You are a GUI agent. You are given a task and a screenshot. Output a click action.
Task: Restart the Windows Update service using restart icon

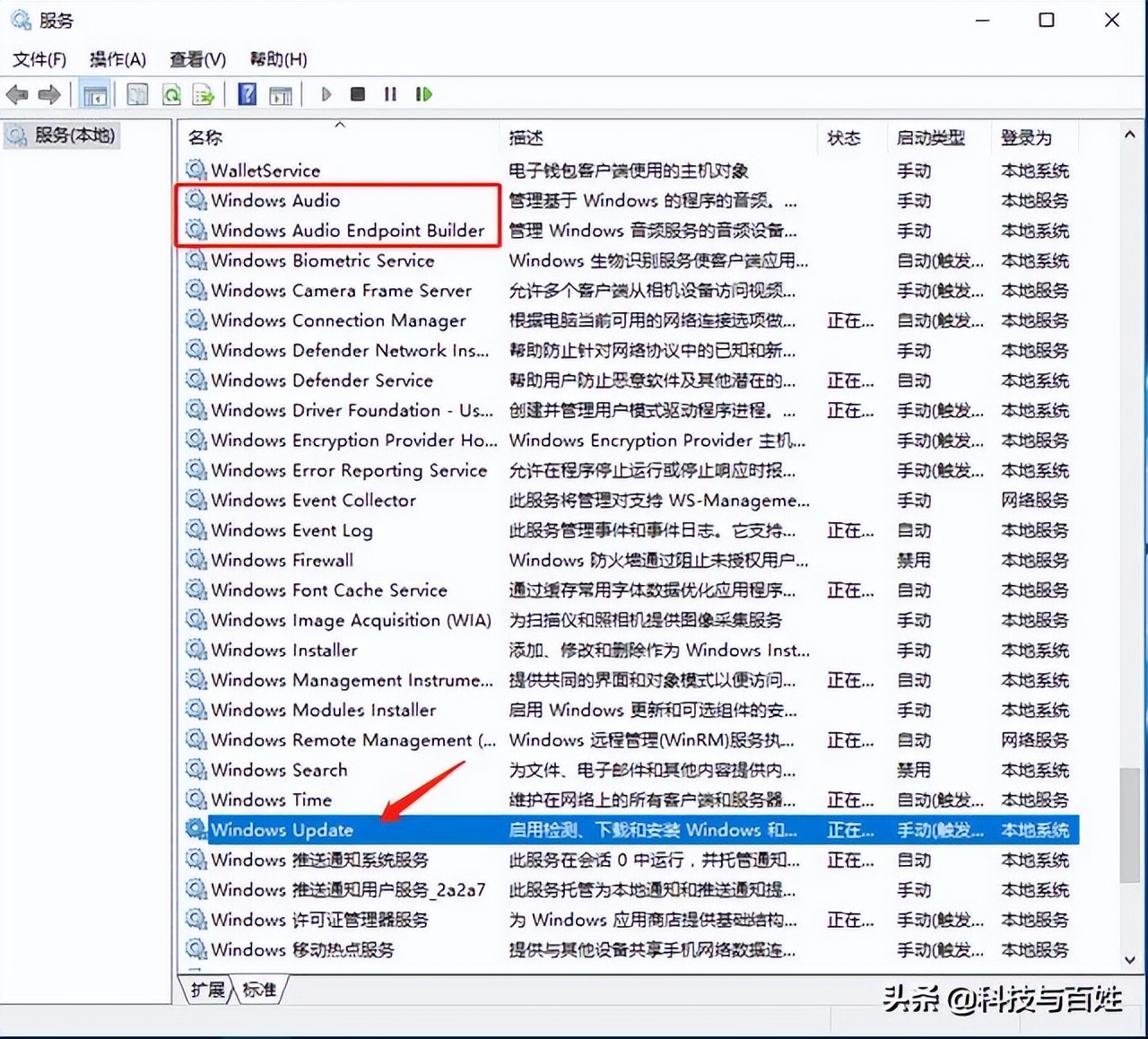[x=423, y=94]
